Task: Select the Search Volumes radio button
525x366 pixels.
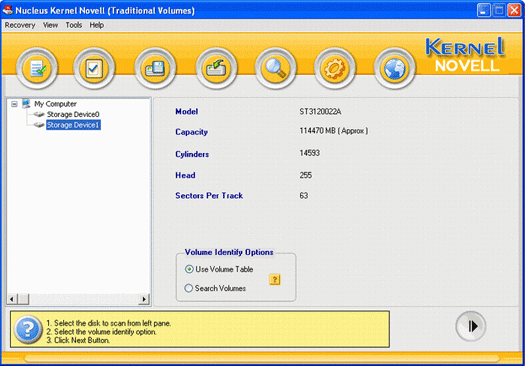Action: click(215, 288)
